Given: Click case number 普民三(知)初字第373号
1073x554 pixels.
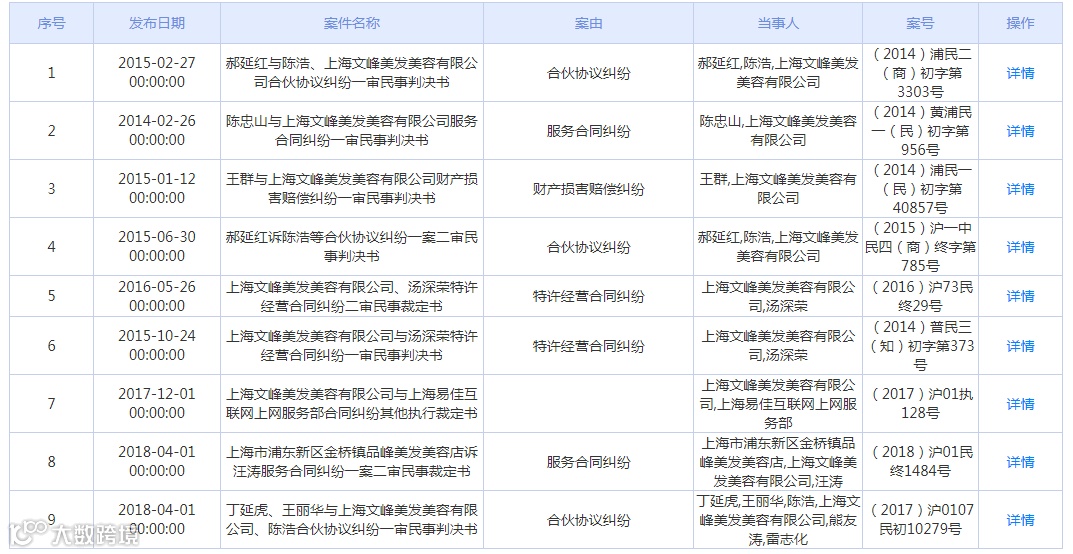Looking at the screenshot, I should point(920,345).
